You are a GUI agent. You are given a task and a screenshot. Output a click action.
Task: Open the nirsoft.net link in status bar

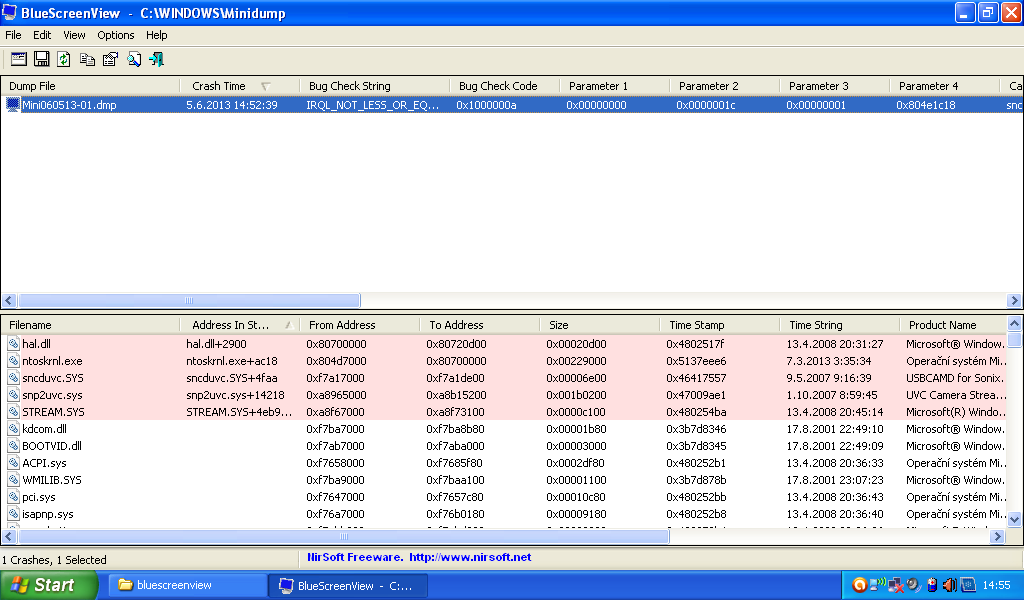(470, 557)
